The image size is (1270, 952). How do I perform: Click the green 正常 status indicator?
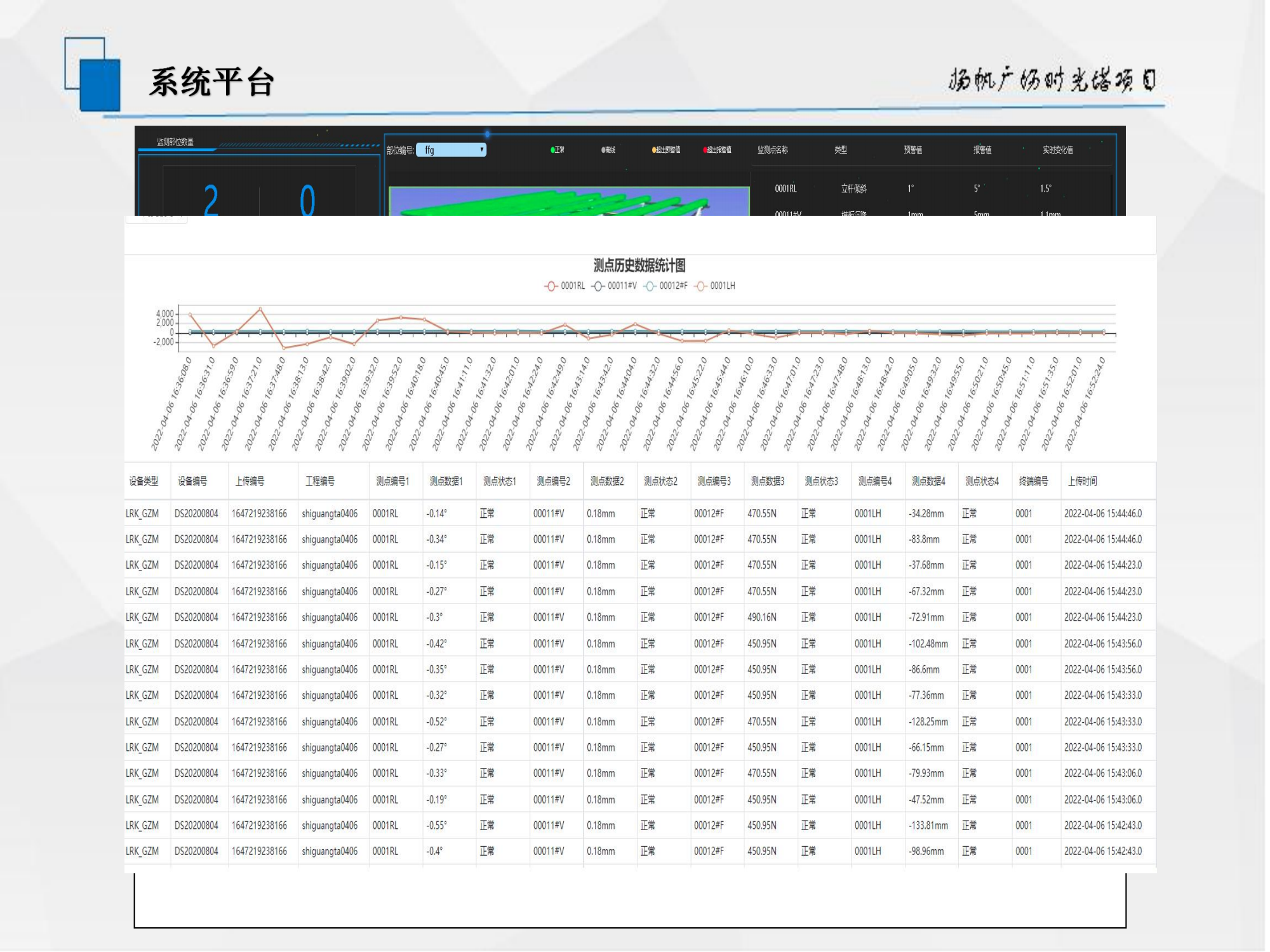557,150
